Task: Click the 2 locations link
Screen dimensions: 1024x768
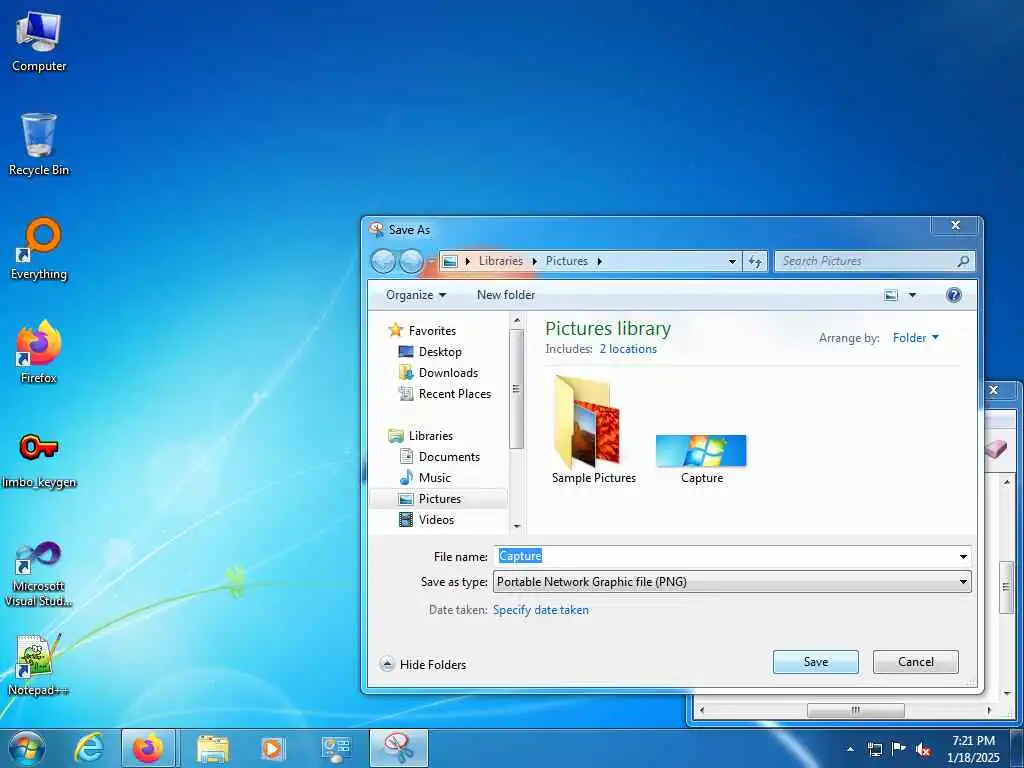Action: pyautogui.click(x=628, y=349)
